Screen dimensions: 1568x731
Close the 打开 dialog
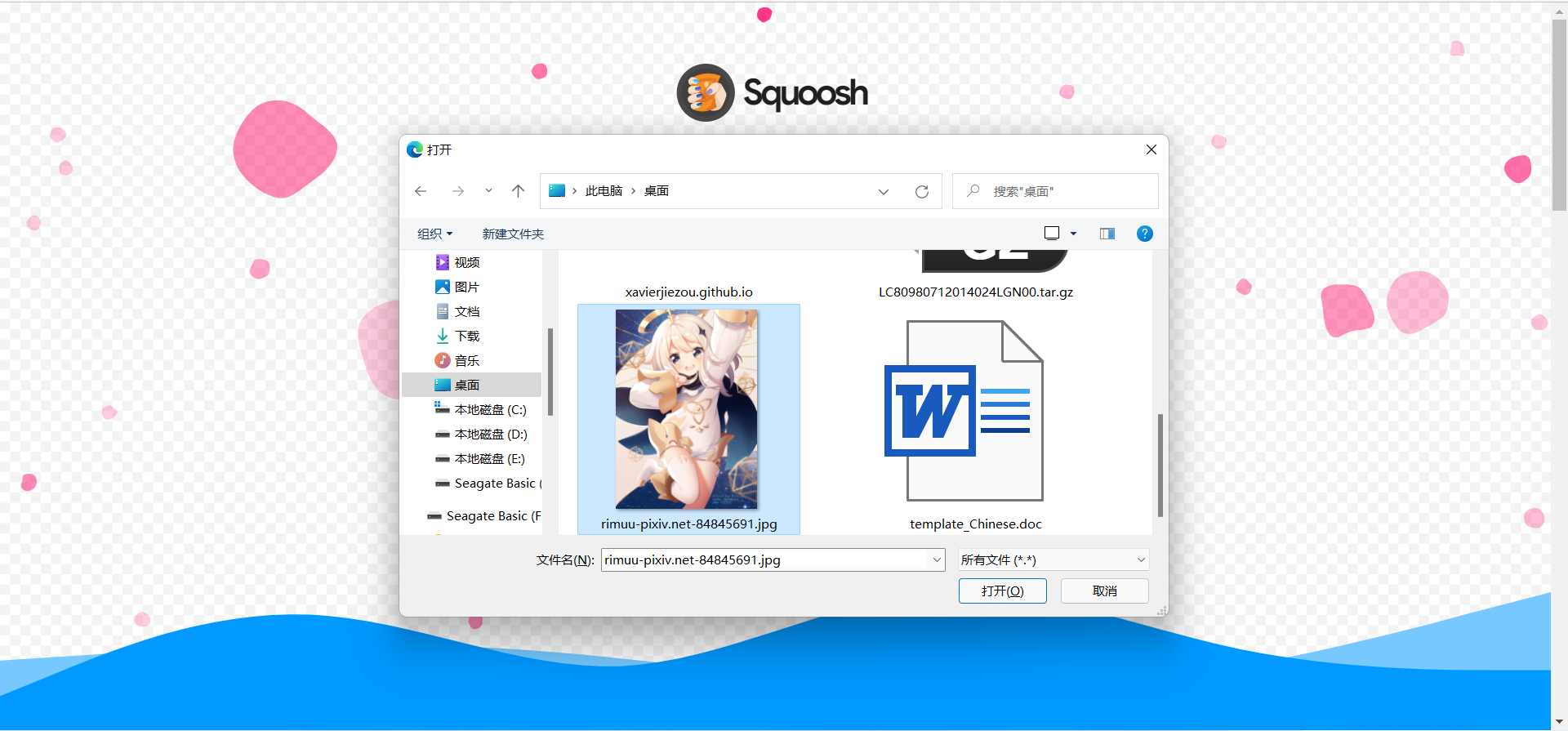tap(1151, 149)
